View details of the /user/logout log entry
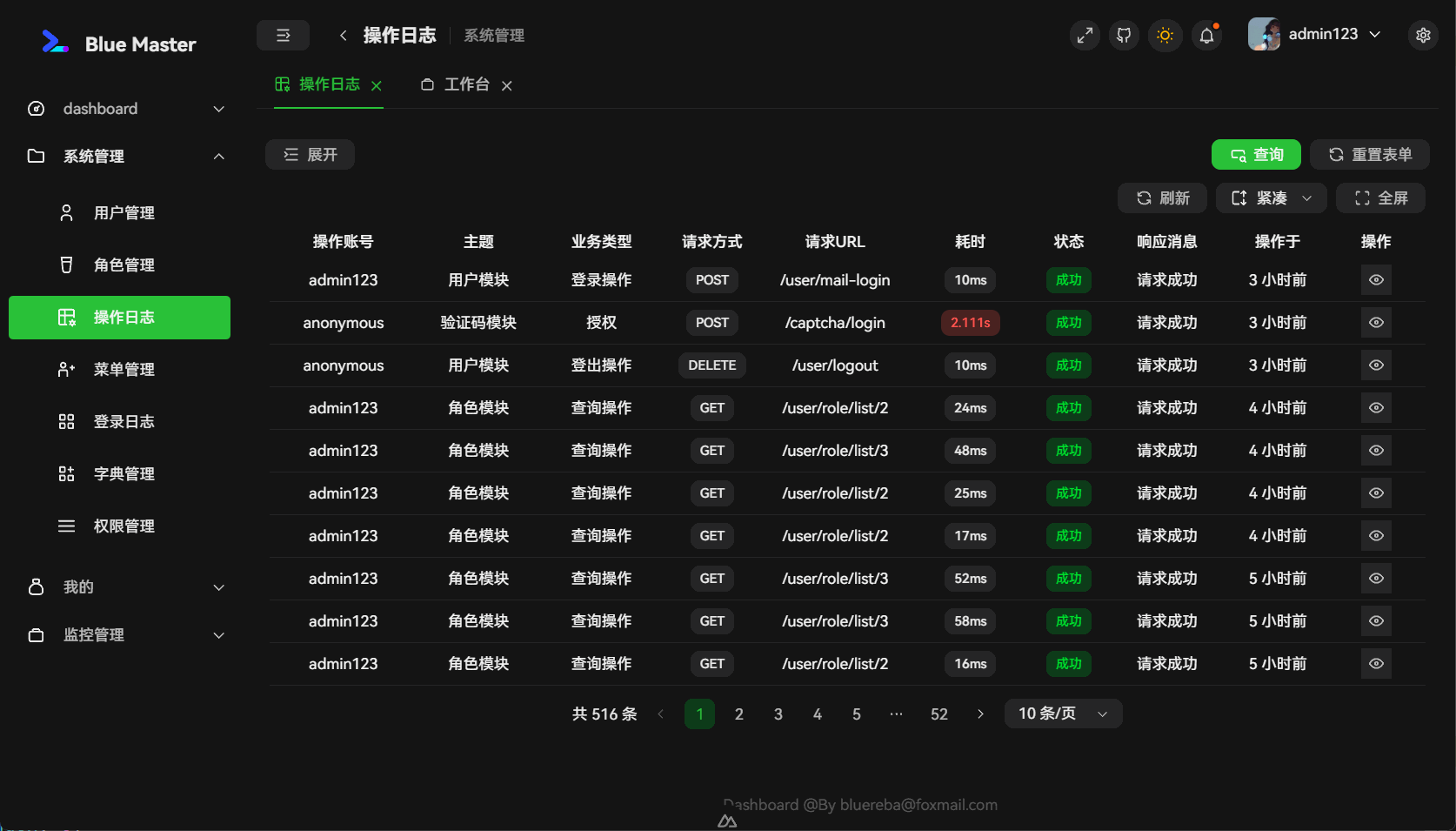This screenshot has width=1456, height=831. pos(1375,365)
